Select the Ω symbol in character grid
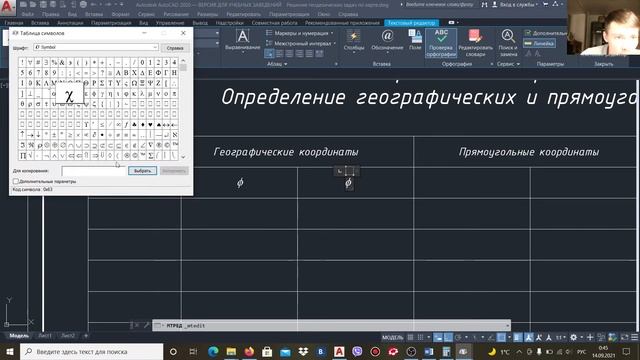 click(134, 83)
